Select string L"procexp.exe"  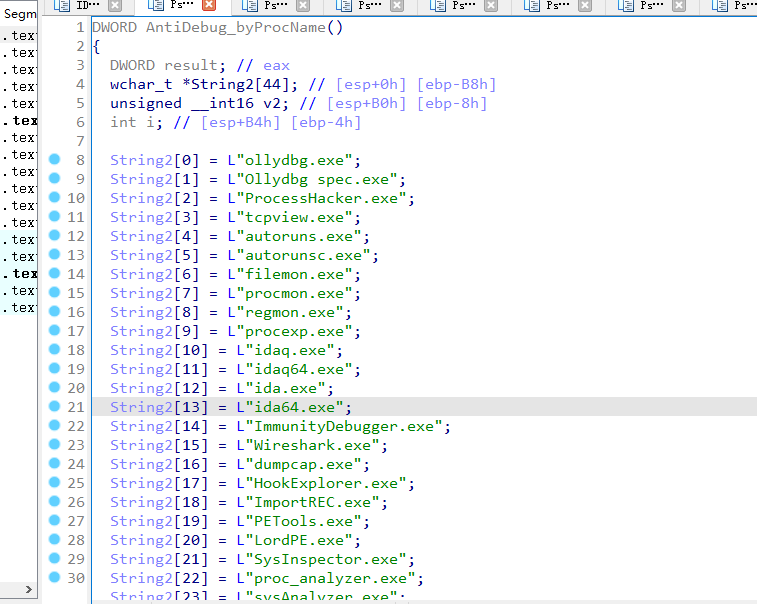289,331
